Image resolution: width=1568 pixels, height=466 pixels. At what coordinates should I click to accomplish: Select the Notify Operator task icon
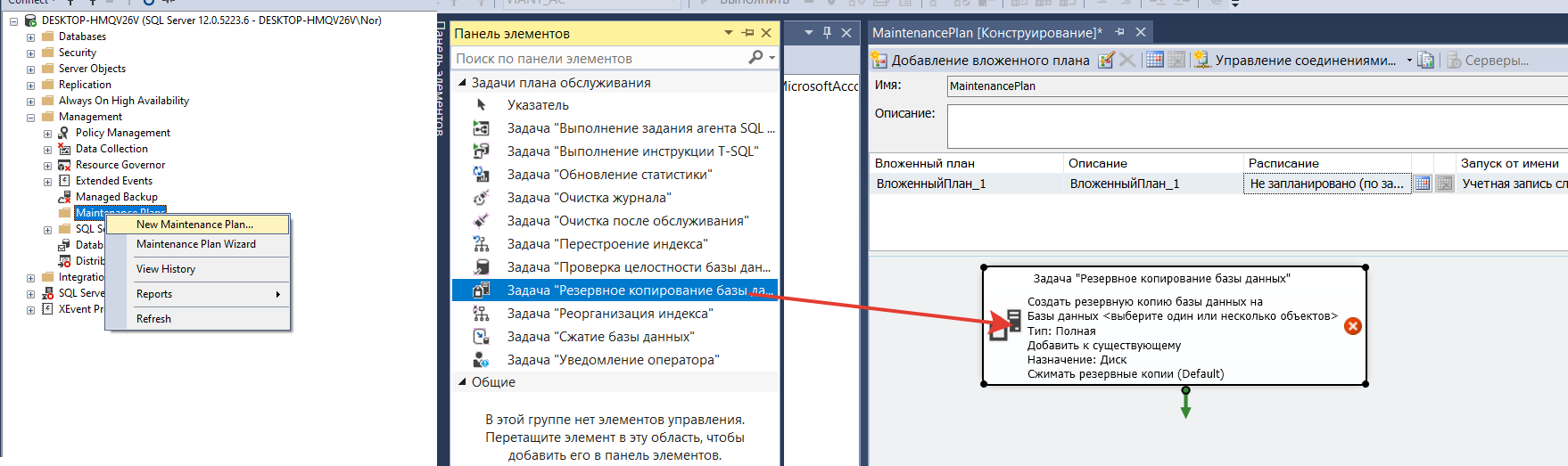(481, 359)
